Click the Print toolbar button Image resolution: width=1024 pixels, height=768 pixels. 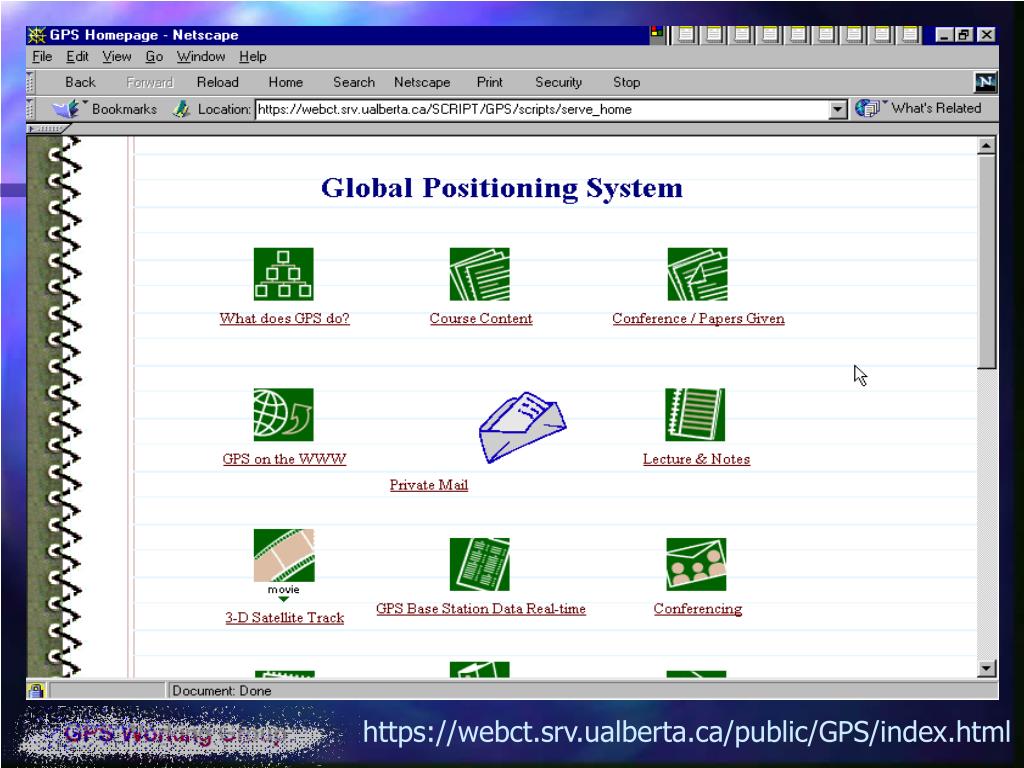pyautogui.click(x=490, y=82)
